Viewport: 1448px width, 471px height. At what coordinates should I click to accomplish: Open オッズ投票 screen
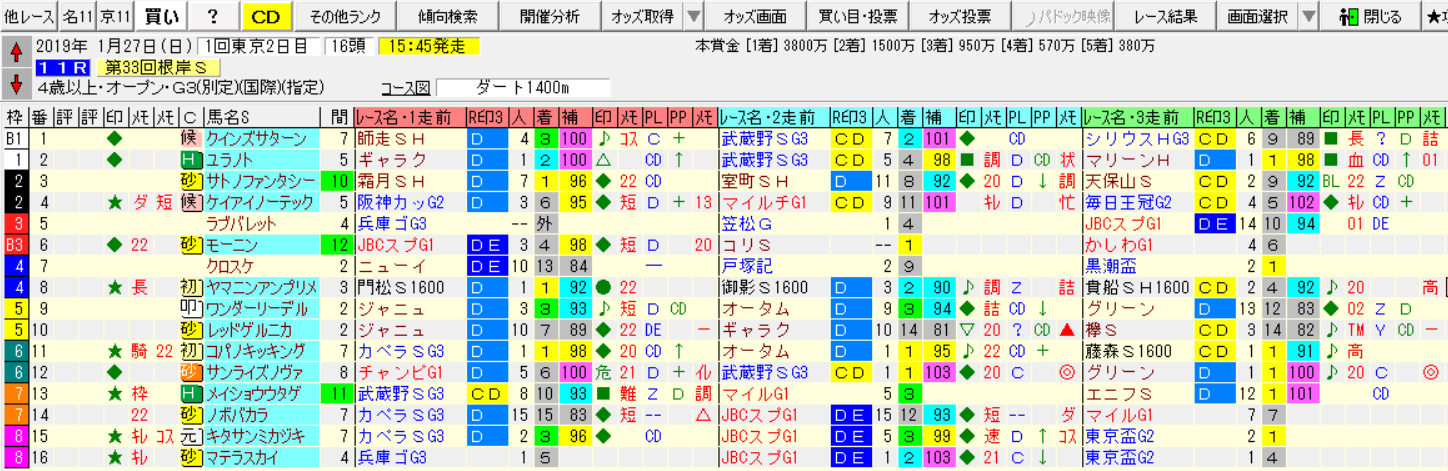coord(959,16)
